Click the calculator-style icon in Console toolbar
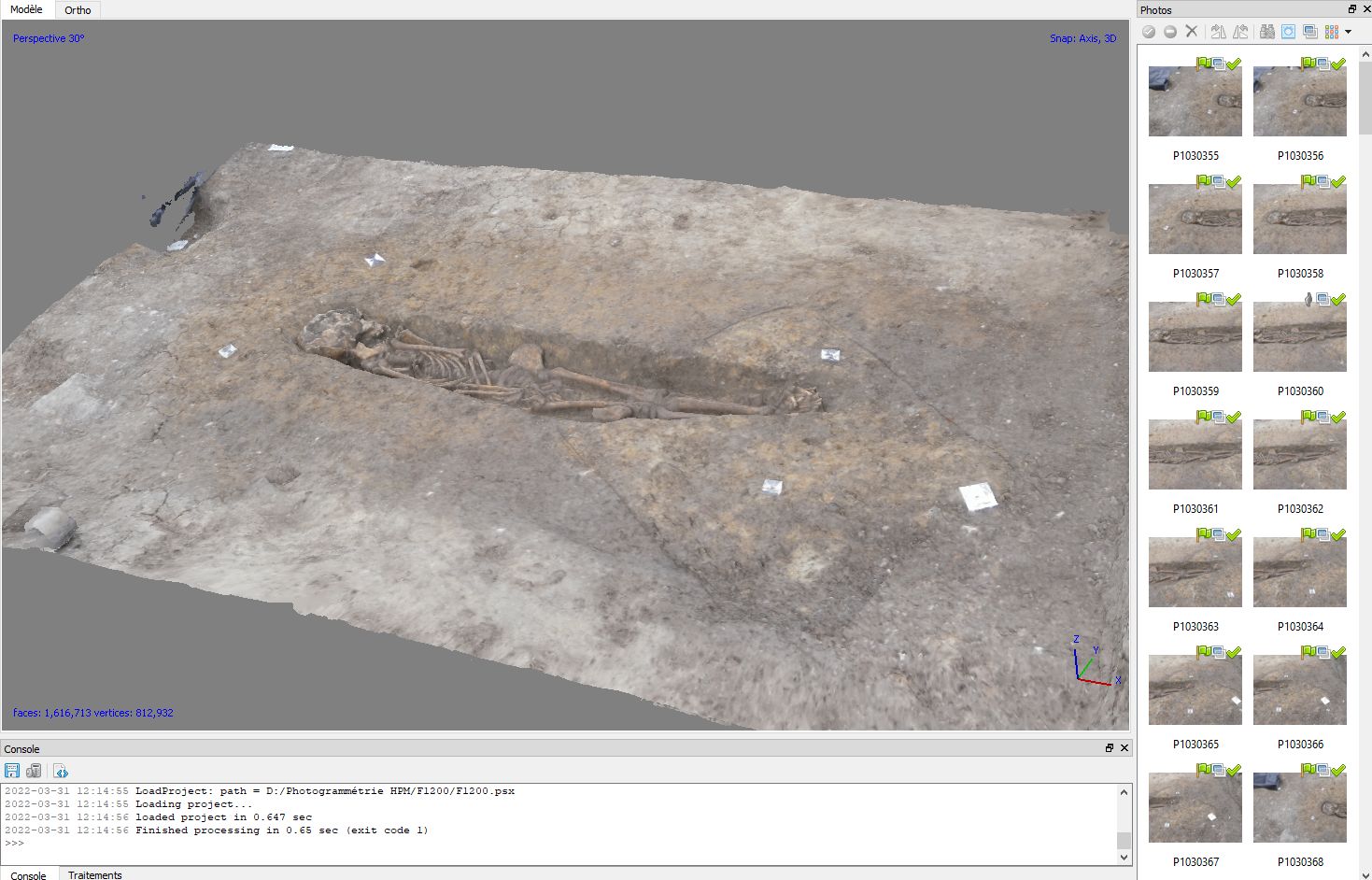 coord(35,771)
